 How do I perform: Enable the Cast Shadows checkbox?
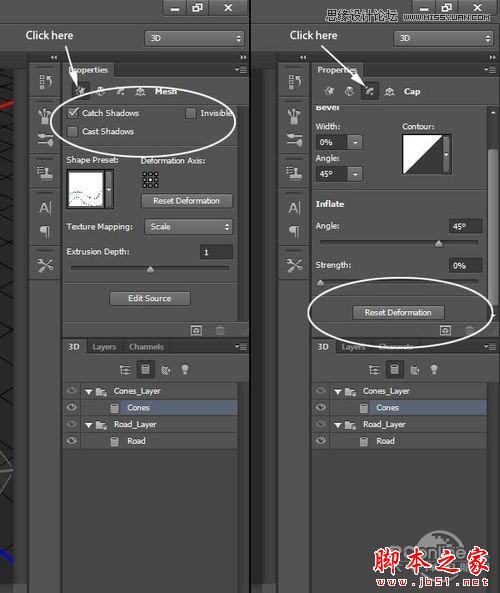72,132
